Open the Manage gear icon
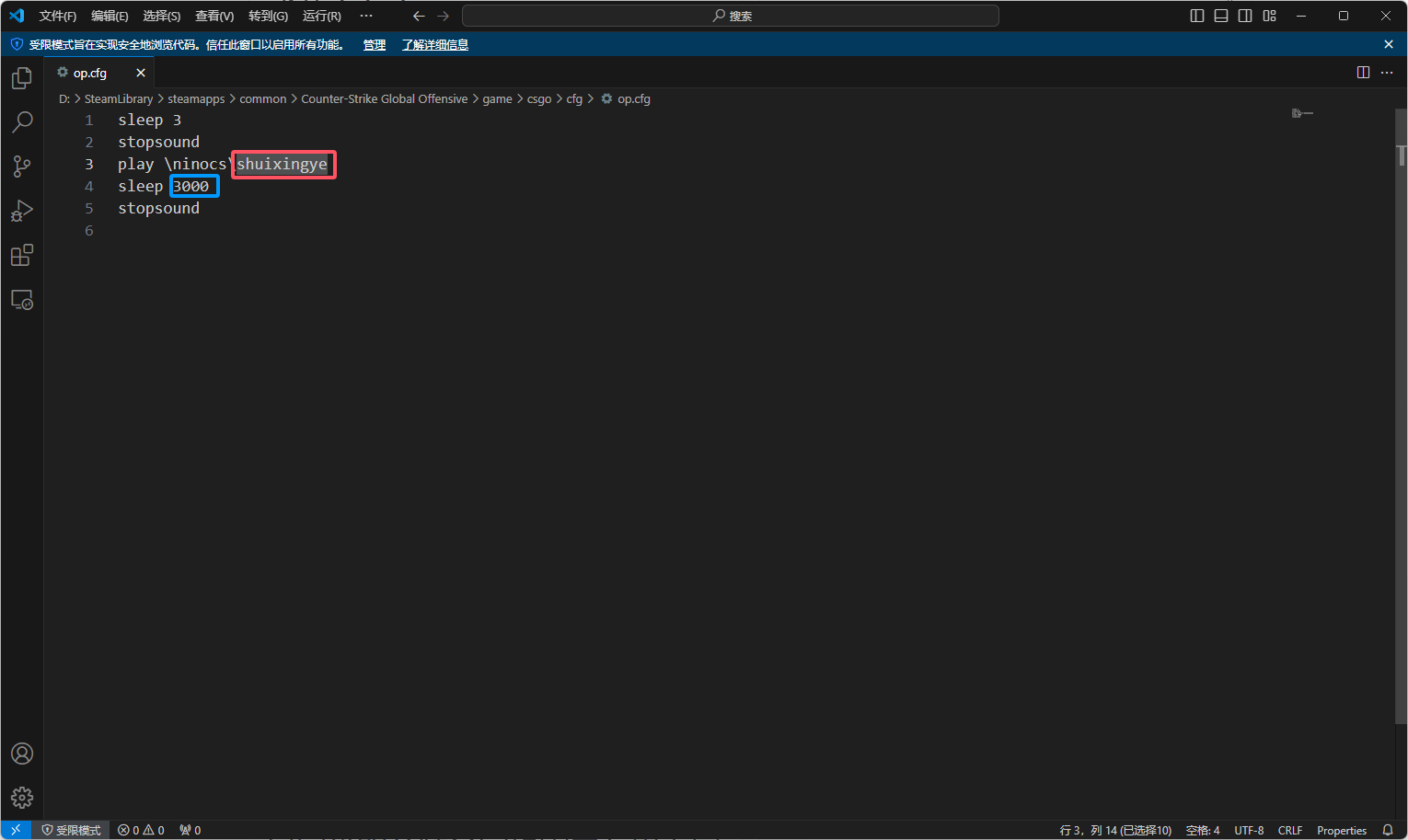The height and width of the screenshot is (840, 1408). pyautogui.click(x=22, y=797)
